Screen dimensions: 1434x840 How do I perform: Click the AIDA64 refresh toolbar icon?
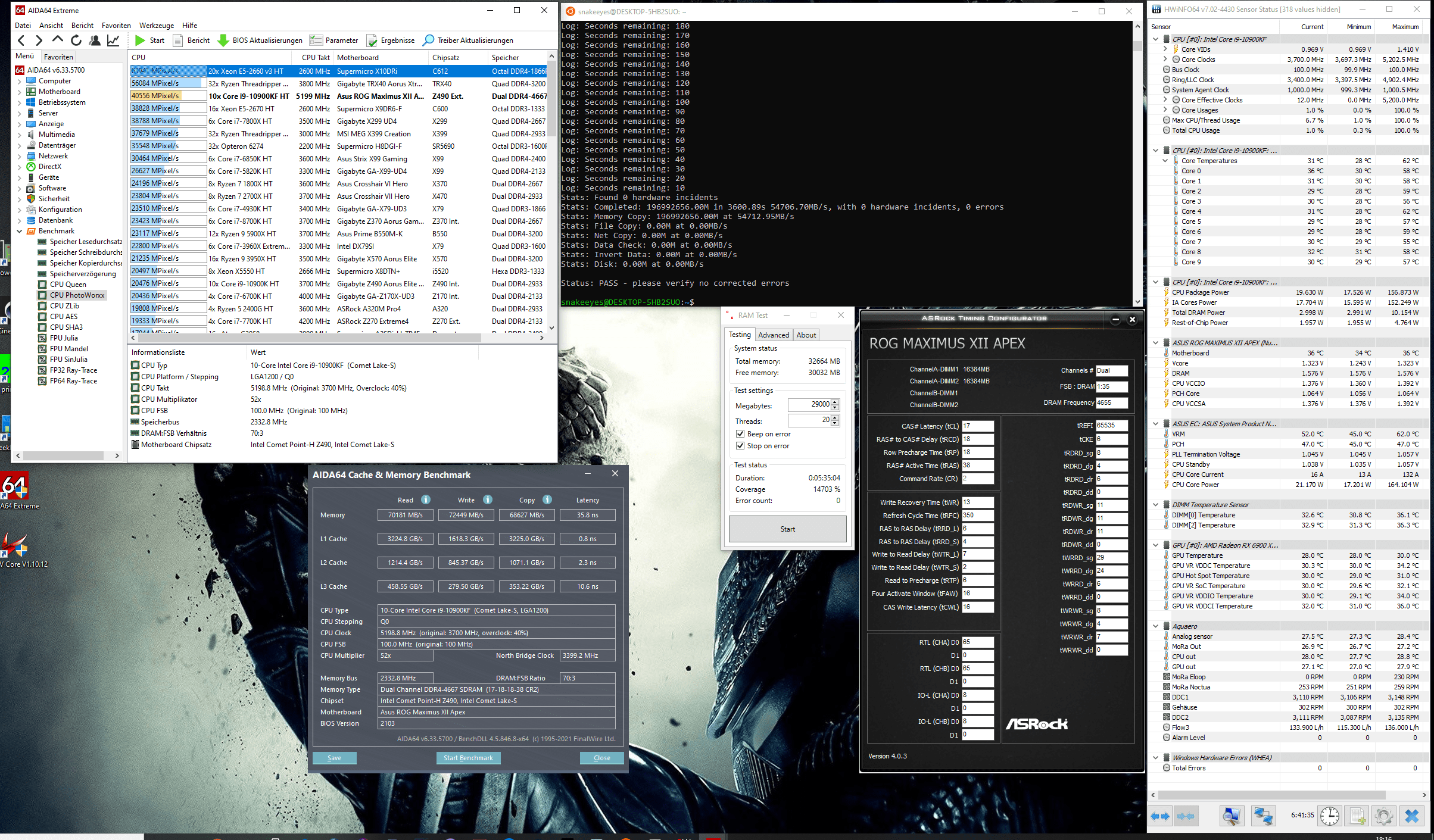click(x=76, y=40)
